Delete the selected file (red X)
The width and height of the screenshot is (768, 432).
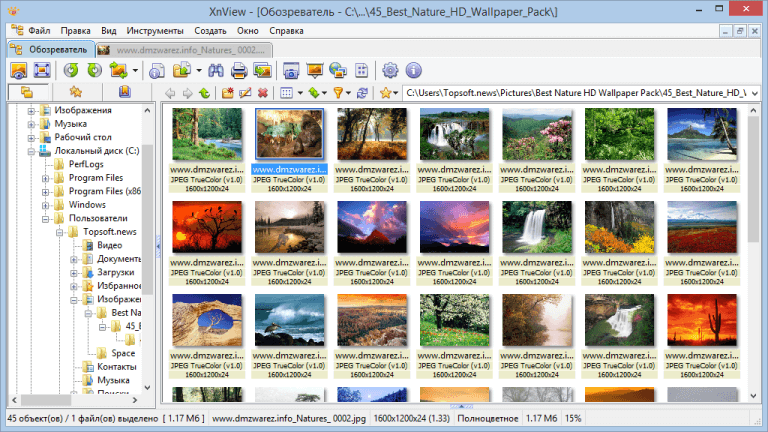(x=263, y=93)
